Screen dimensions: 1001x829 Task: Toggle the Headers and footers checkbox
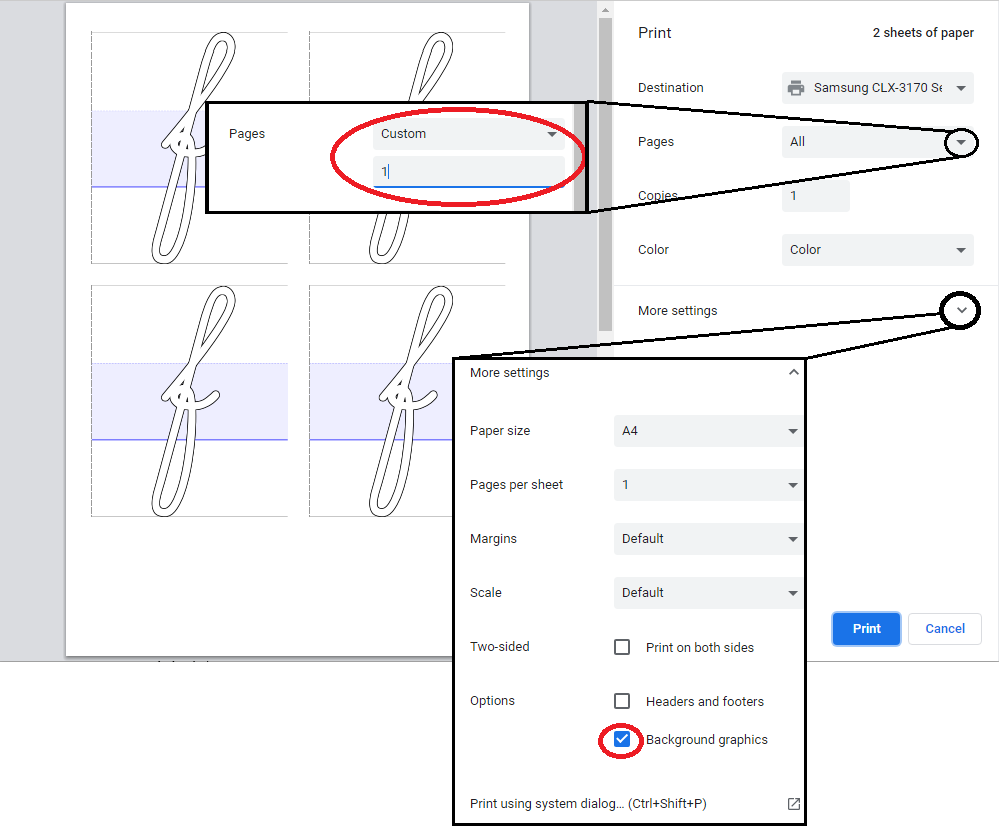point(622,701)
